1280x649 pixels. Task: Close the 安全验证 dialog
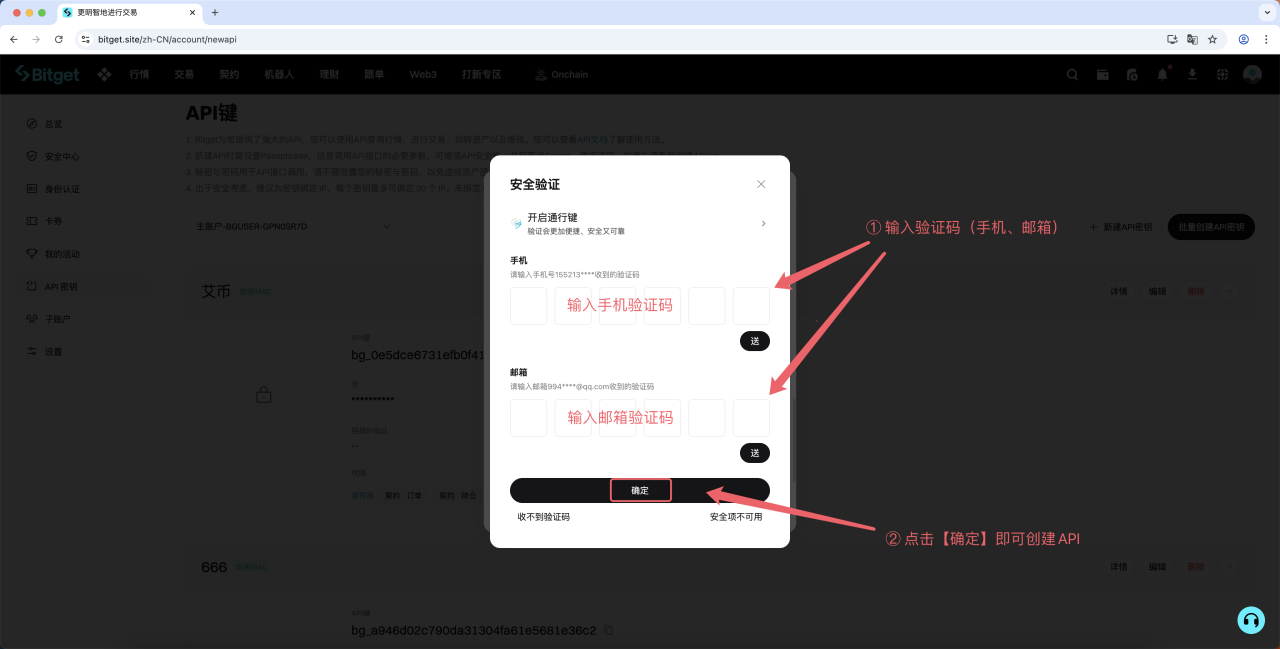coord(761,184)
